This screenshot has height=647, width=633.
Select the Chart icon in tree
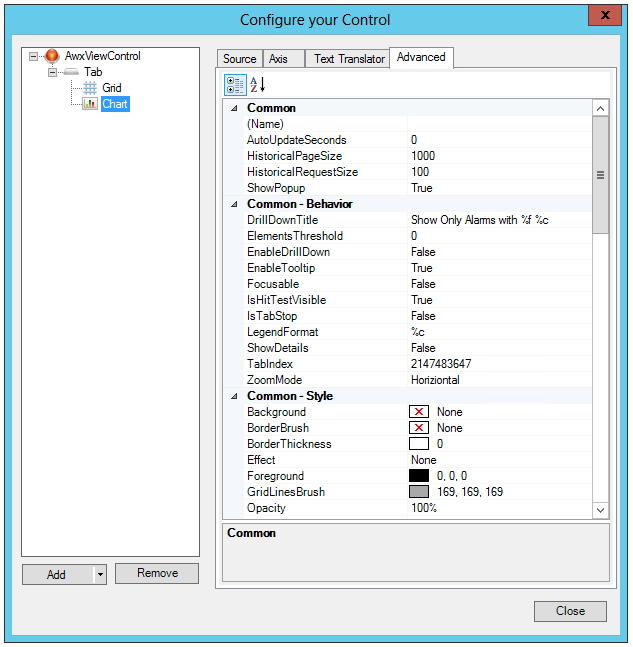[x=90, y=104]
